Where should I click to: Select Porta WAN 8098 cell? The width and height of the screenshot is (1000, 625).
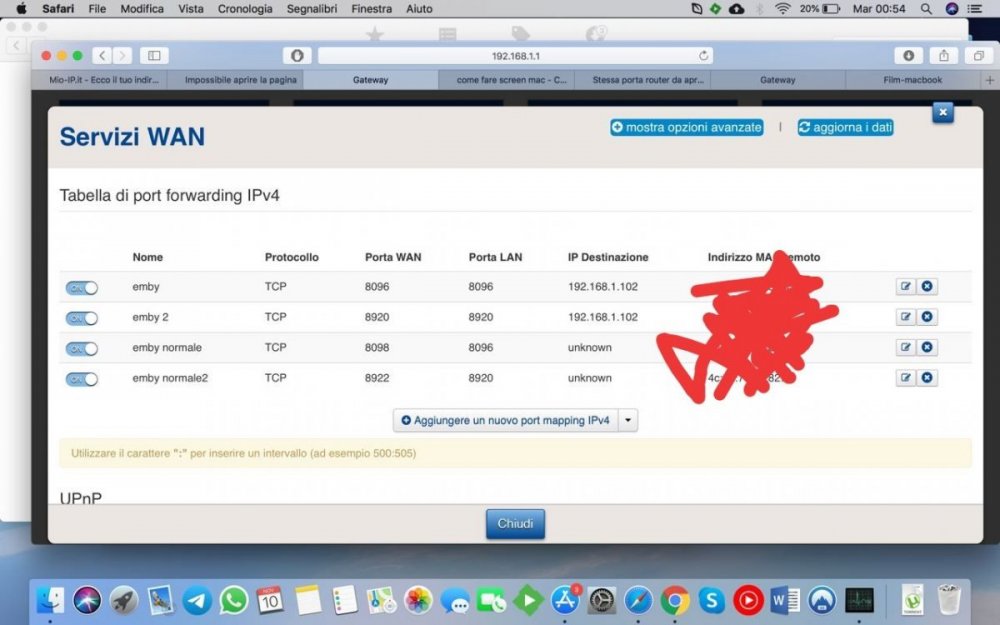(x=377, y=347)
